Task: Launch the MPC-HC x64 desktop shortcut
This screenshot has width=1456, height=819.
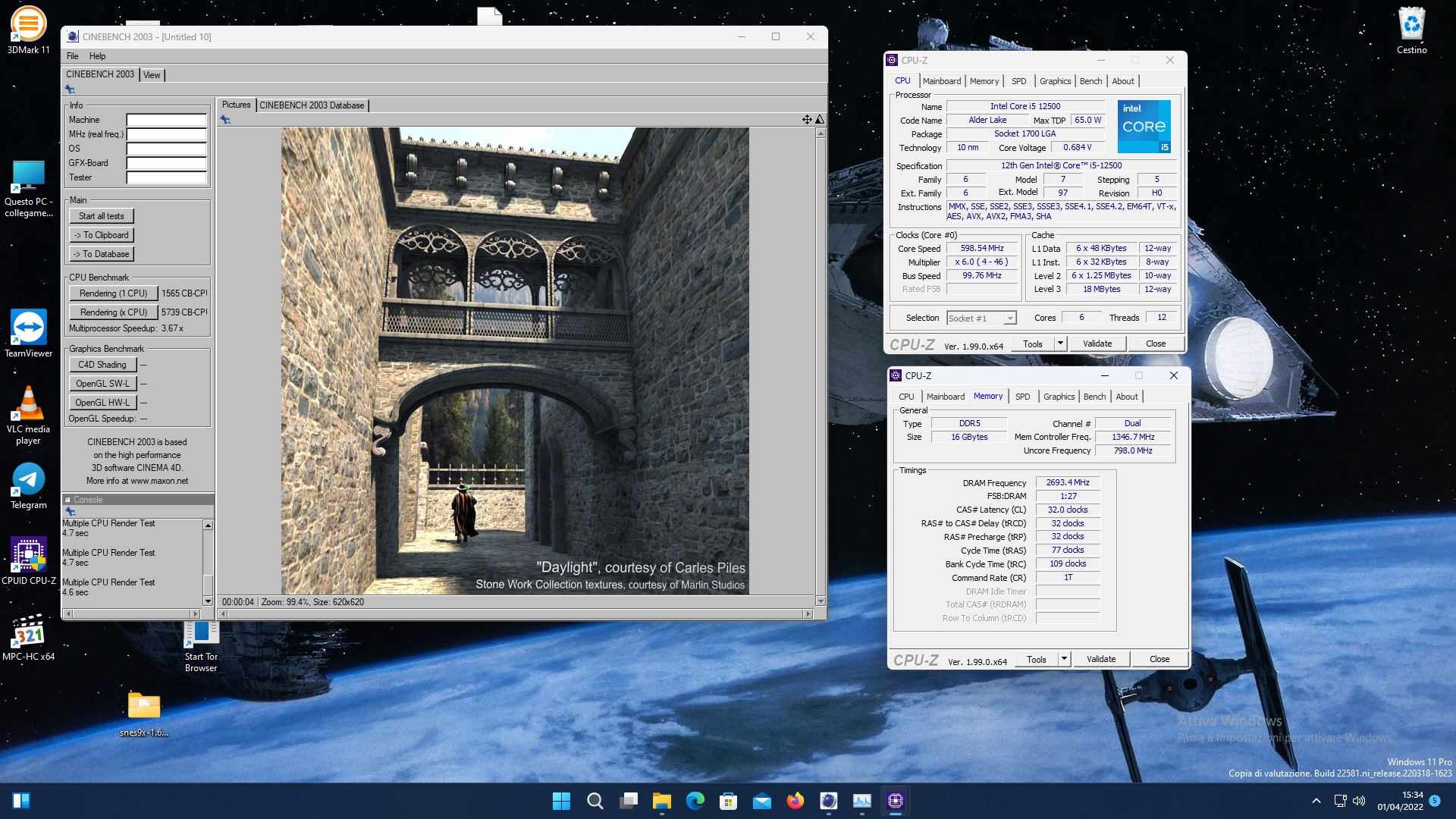Action: click(28, 638)
